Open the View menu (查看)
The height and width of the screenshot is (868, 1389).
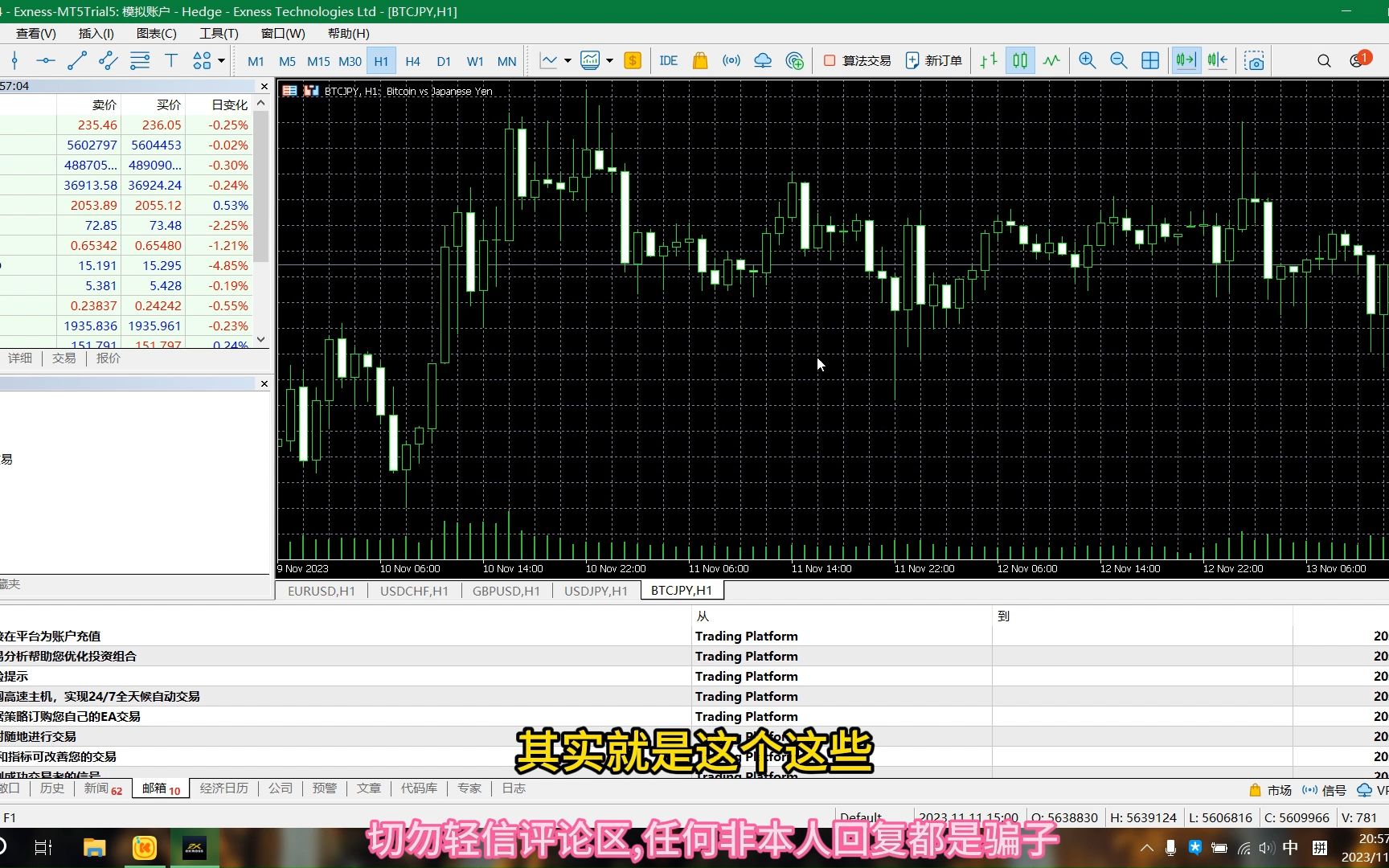pyautogui.click(x=35, y=33)
